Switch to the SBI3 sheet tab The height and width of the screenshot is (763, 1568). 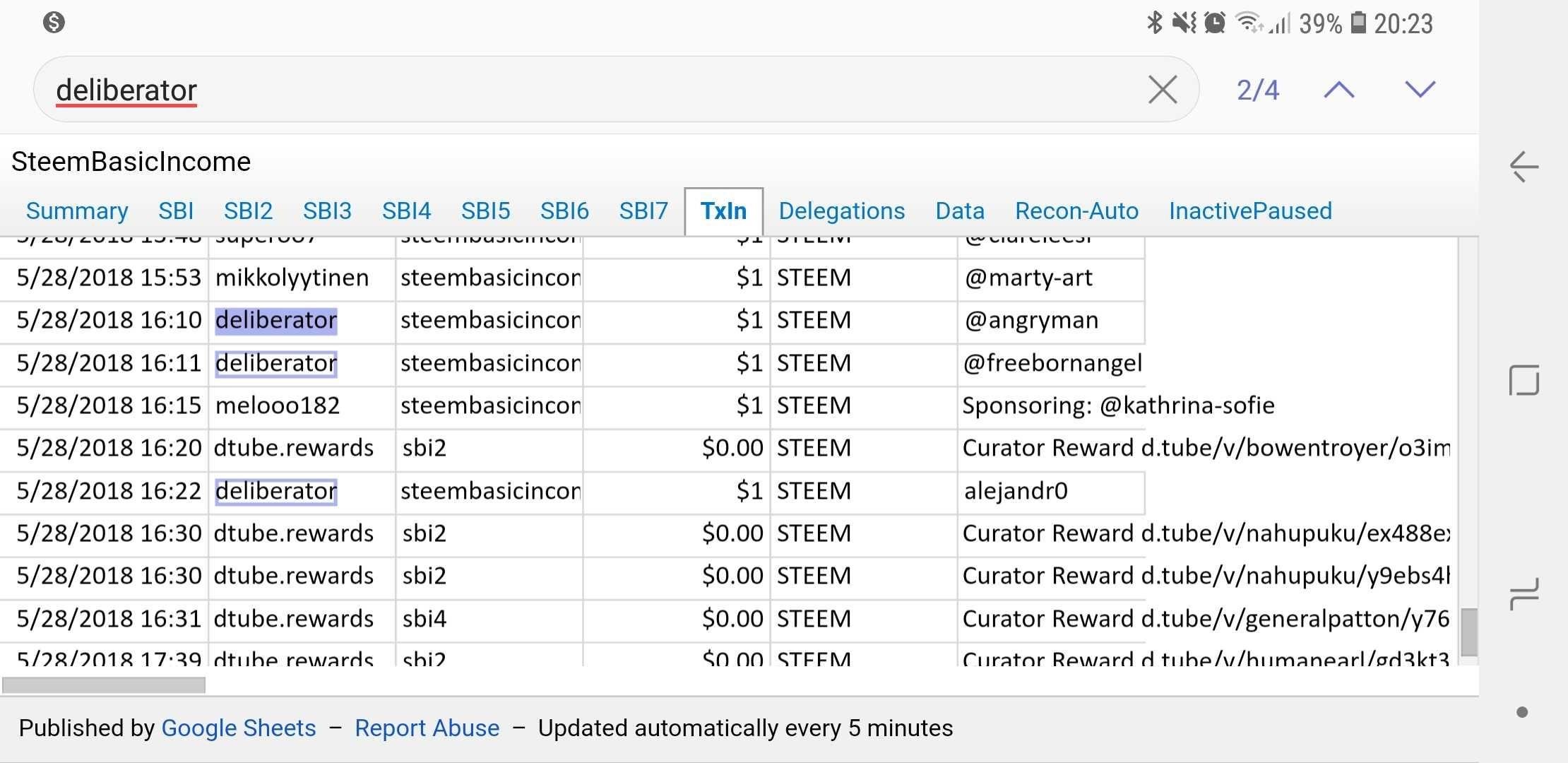(x=327, y=211)
